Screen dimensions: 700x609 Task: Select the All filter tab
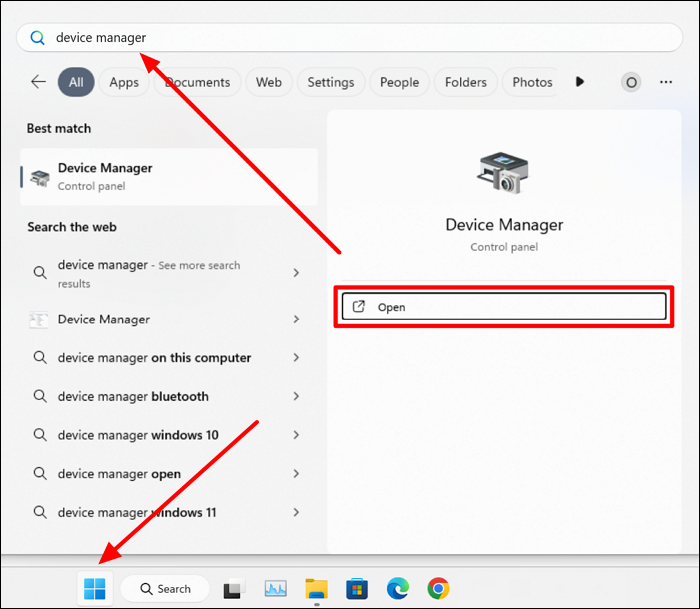click(76, 82)
